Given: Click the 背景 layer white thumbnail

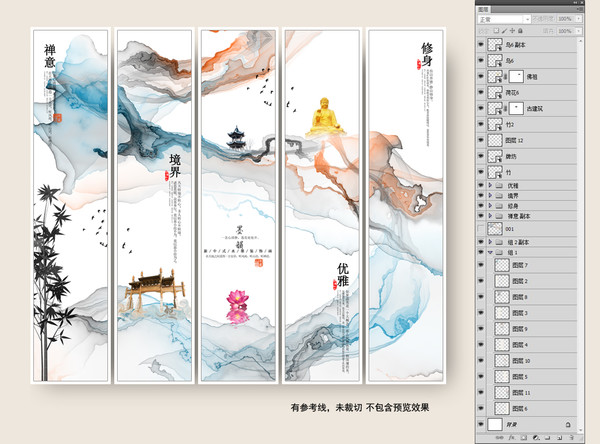Looking at the screenshot, I should 495,424.
